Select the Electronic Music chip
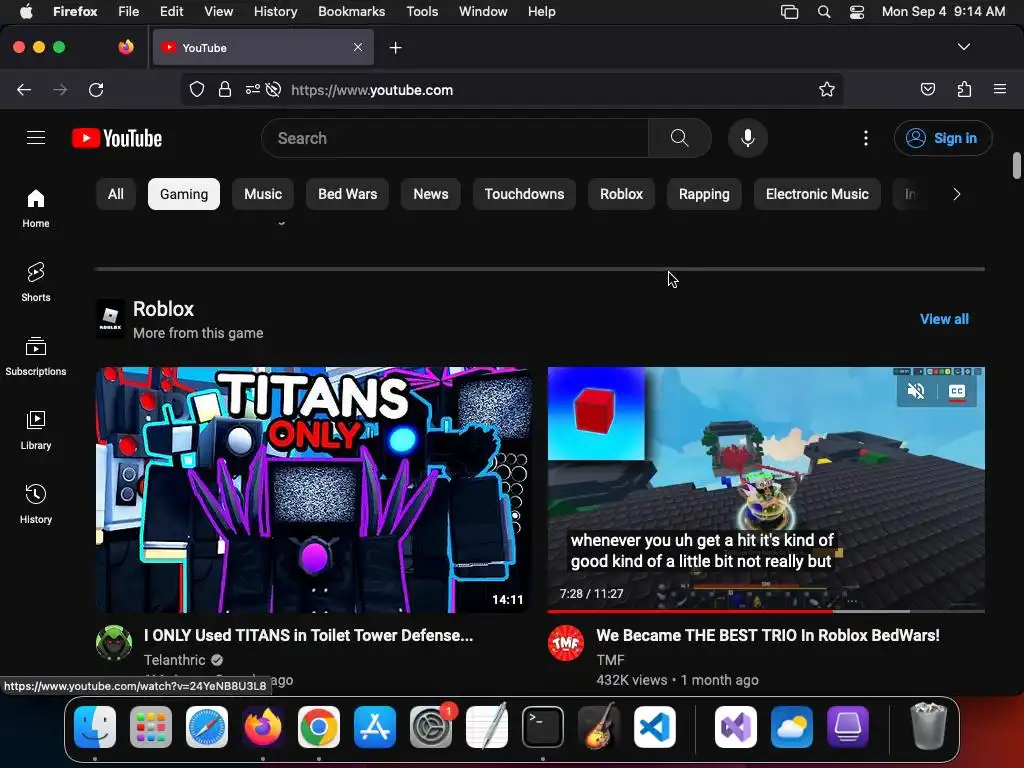This screenshot has height=768, width=1024. pyautogui.click(x=817, y=194)
